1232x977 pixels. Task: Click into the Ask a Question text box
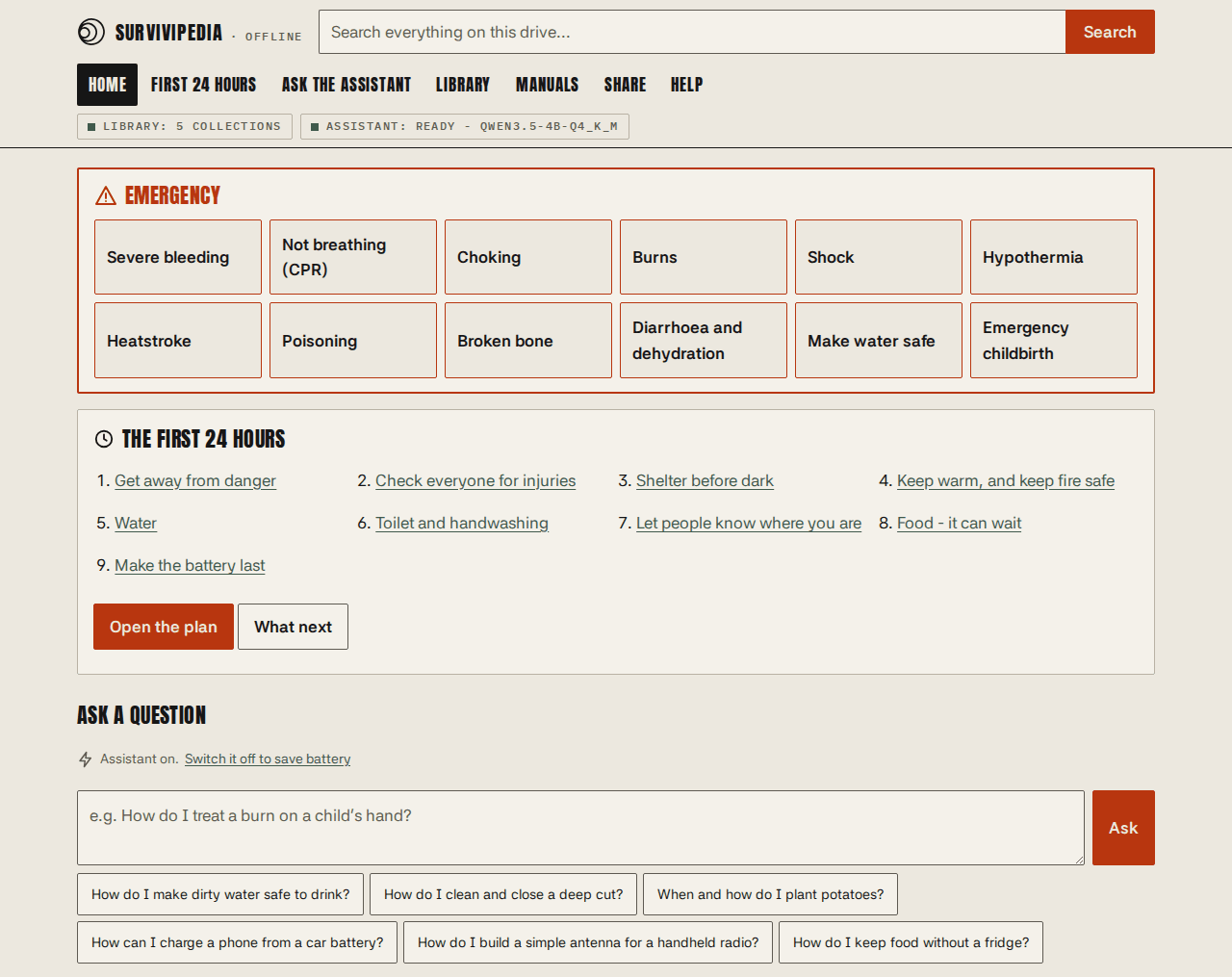tap(580, 828)
